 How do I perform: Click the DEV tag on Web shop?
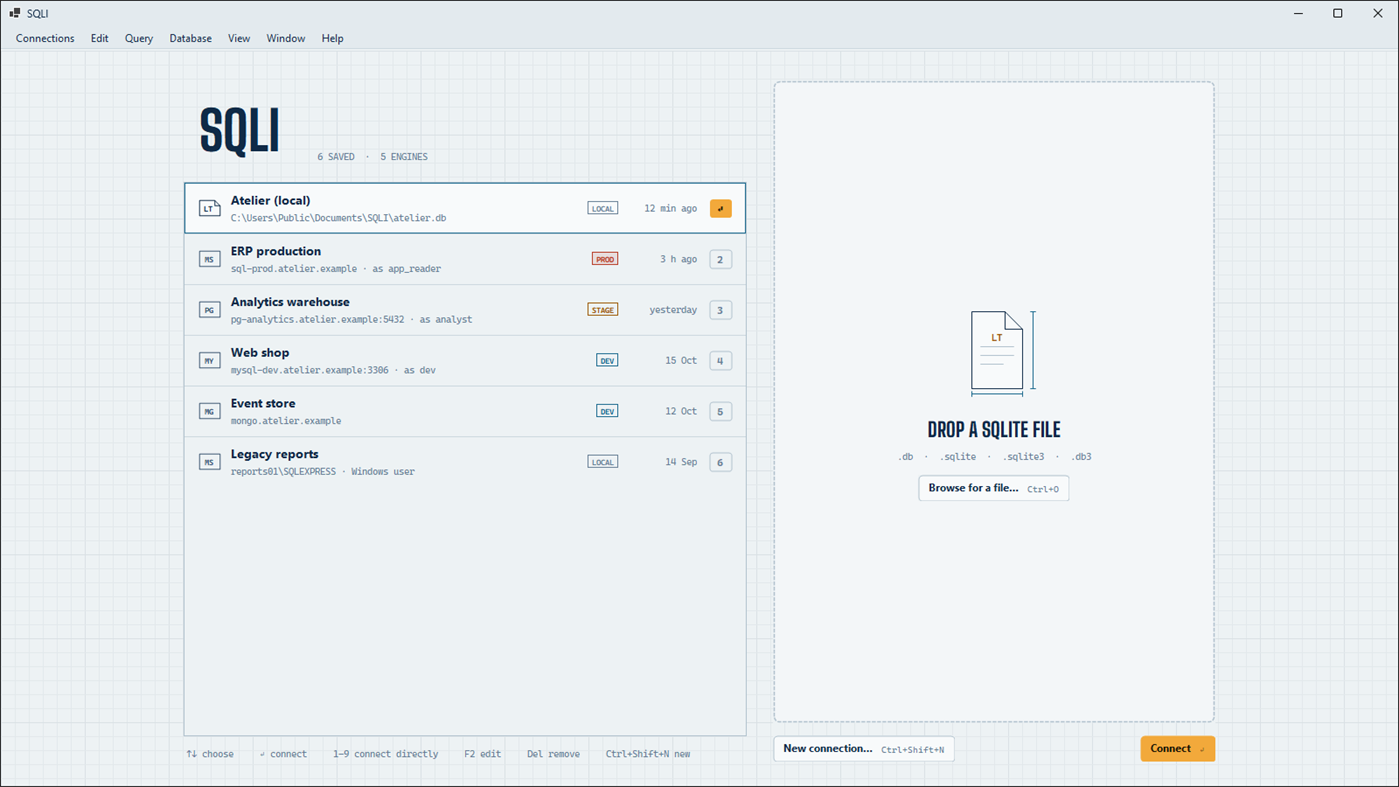coord(607,361)
